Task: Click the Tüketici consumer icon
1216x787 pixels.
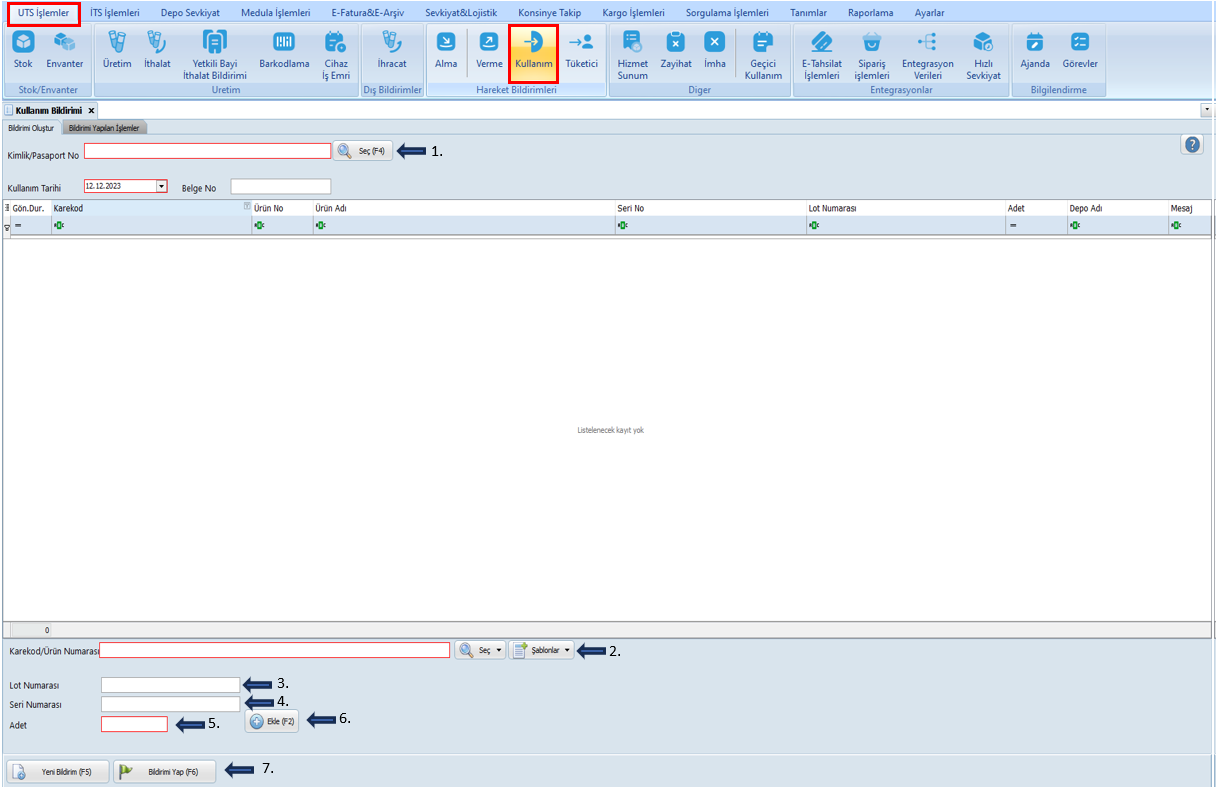Action: pos(581,50)
